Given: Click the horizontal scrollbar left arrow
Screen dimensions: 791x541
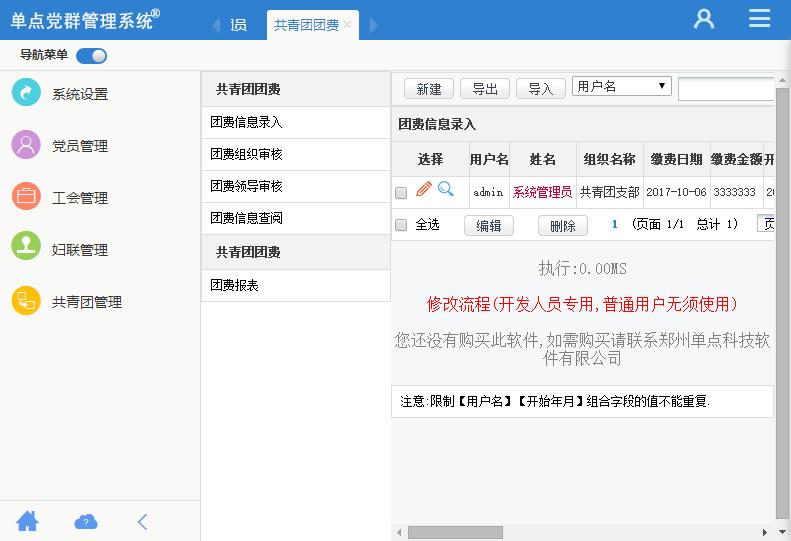Looking at the screenshot, I should 399,532.
